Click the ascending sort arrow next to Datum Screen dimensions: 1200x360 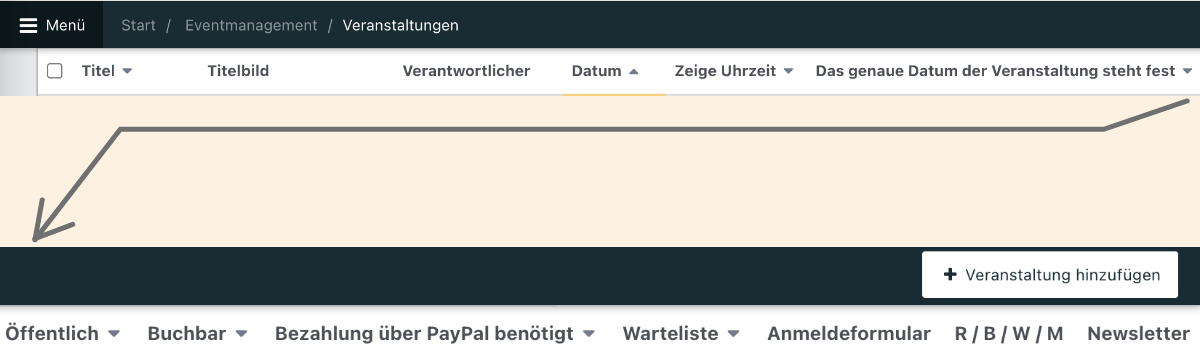pos(633,72)
